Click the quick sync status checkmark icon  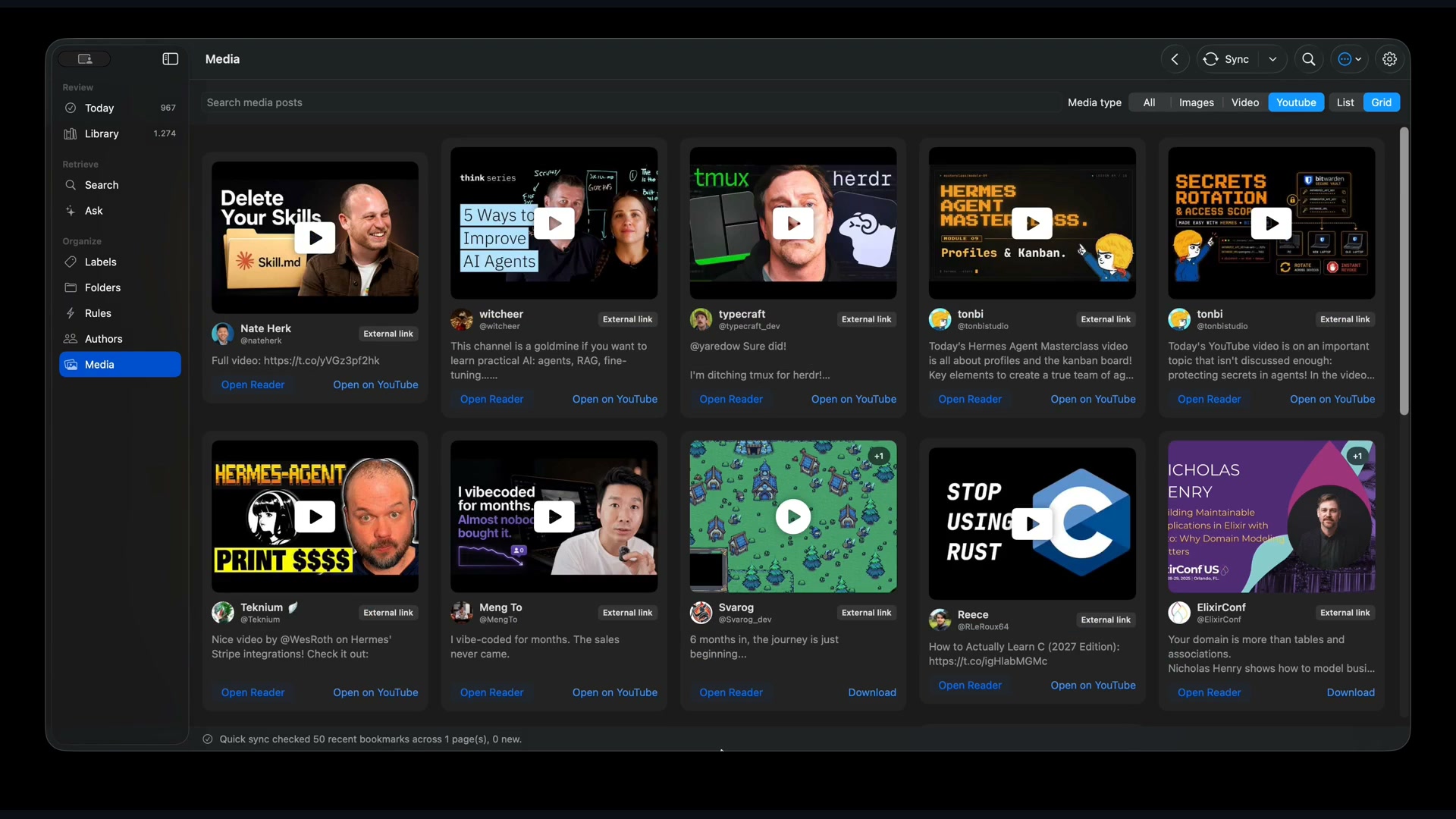coord(207,739)
